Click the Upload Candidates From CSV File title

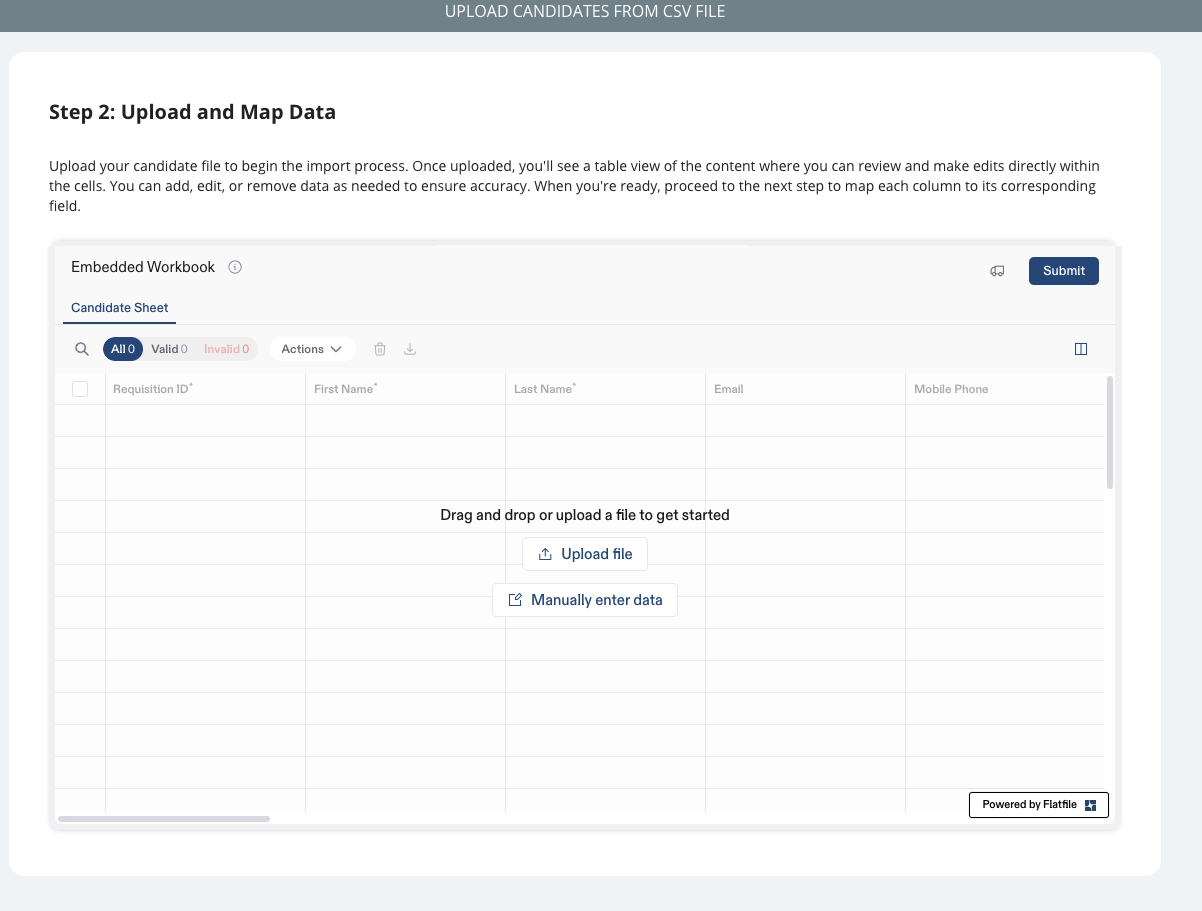(585, 12)
